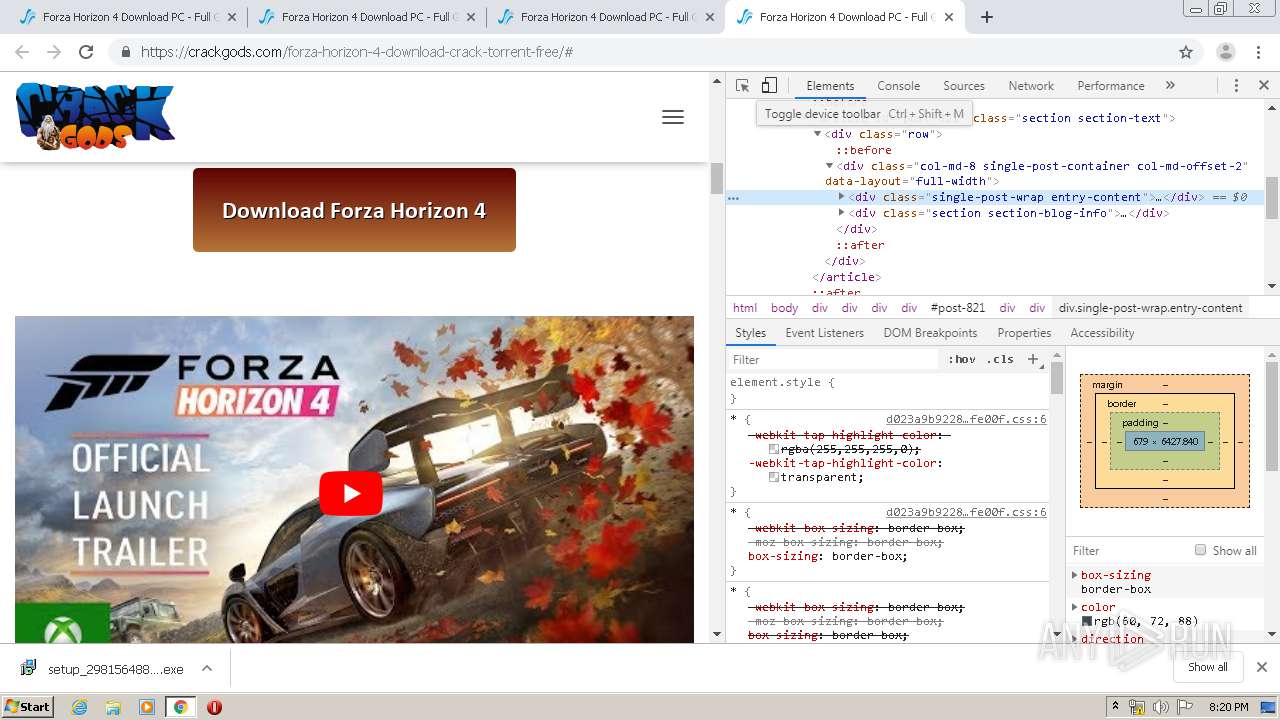
Task: Open the DOM Breakpoints pane tab
Action: pos(930,333)
